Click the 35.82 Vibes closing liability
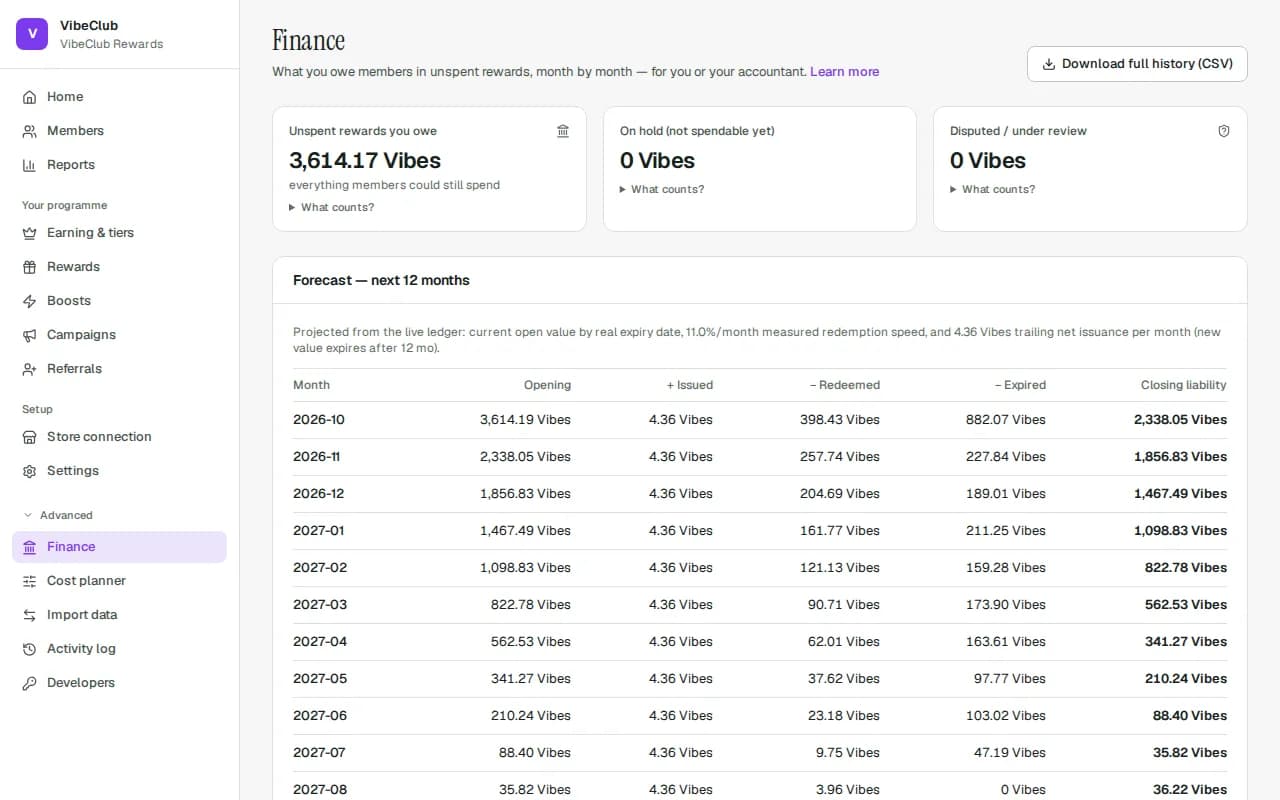The height and width of the screenshot is (800, 1280). [1189, 753]
